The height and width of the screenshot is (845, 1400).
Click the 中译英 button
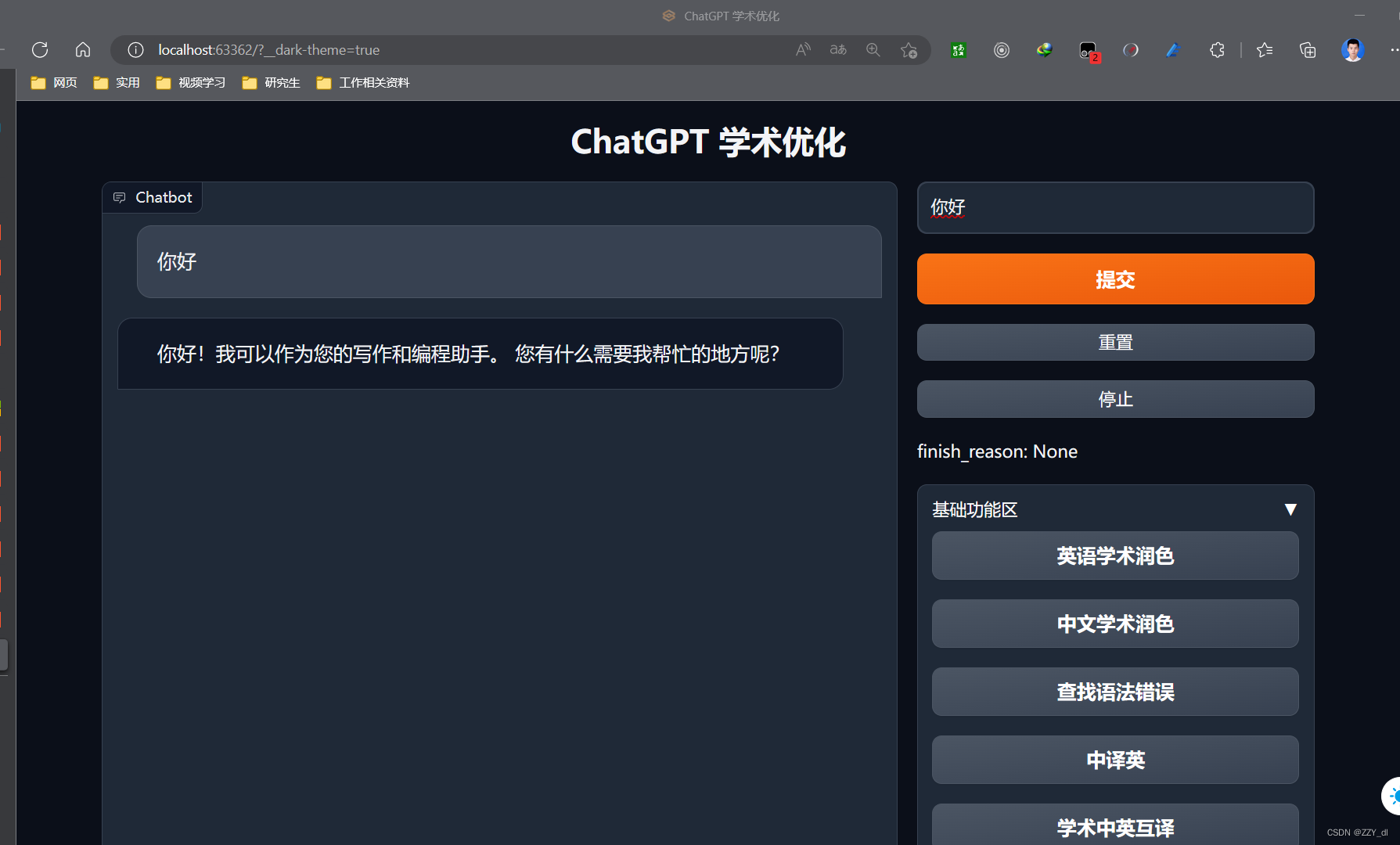(1115, 760)
